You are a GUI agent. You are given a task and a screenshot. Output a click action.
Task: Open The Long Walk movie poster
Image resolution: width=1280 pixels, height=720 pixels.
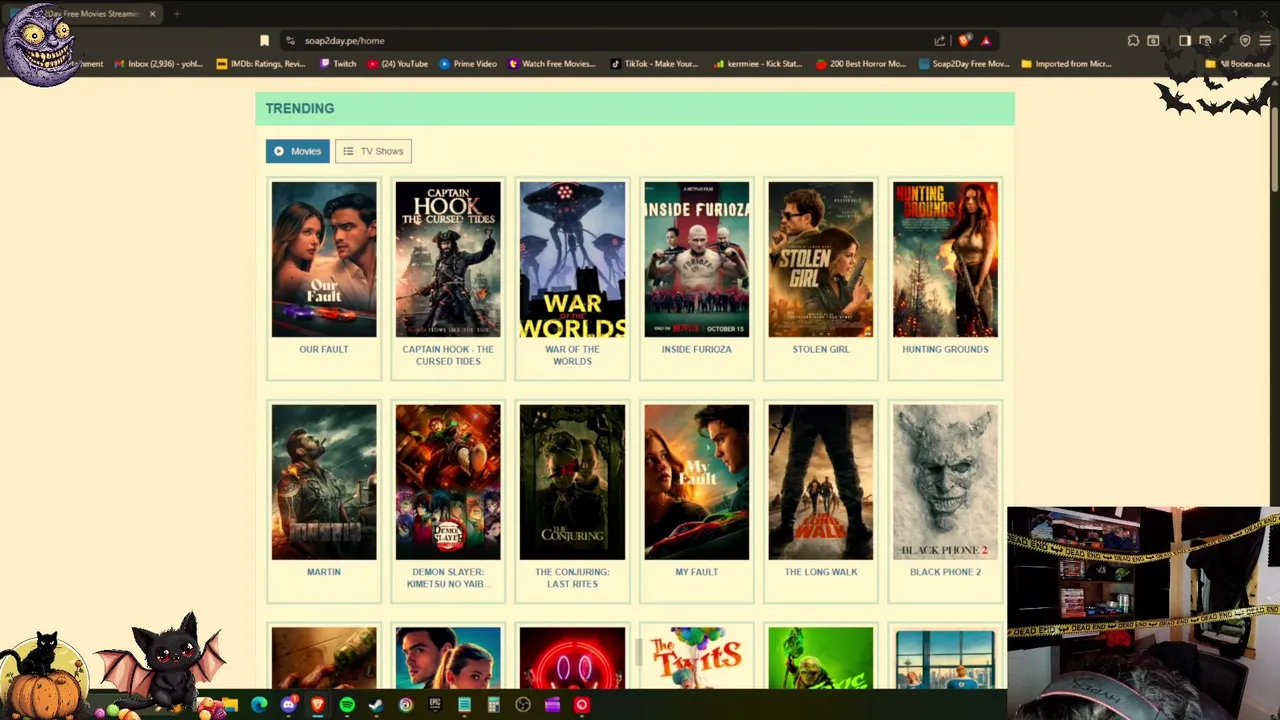821,483
